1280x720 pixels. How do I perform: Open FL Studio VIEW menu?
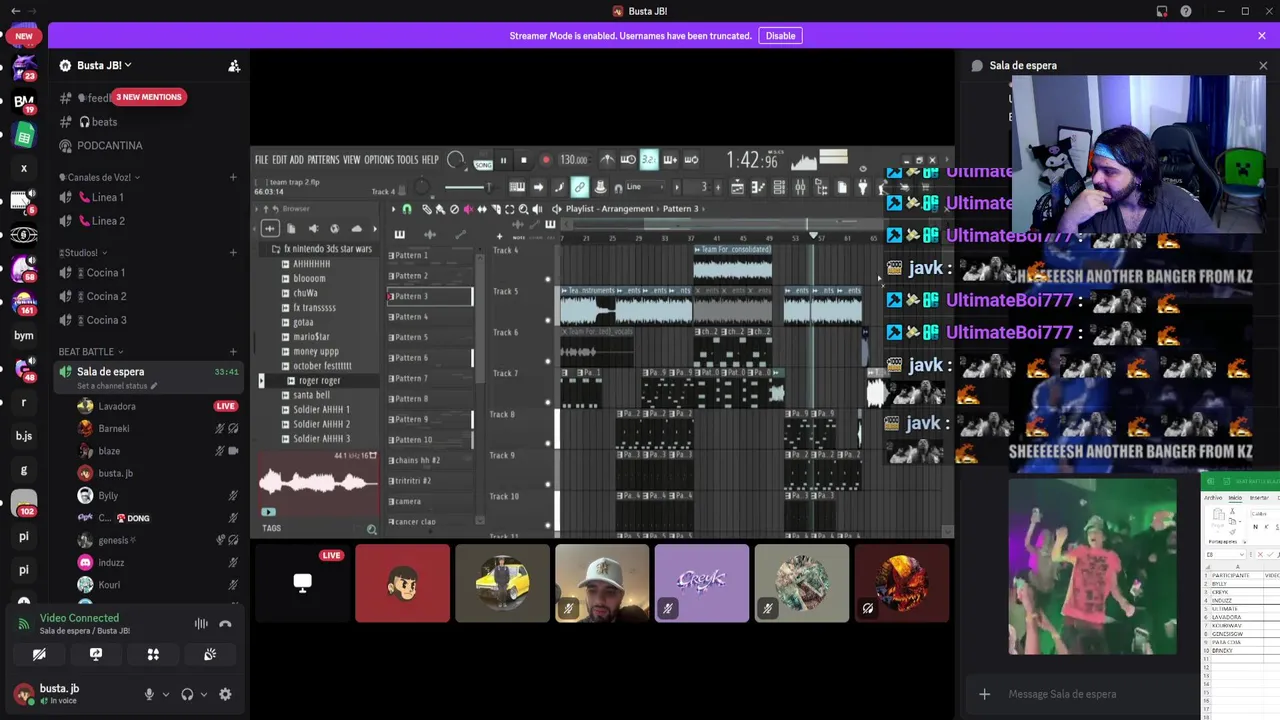(352, 160)
